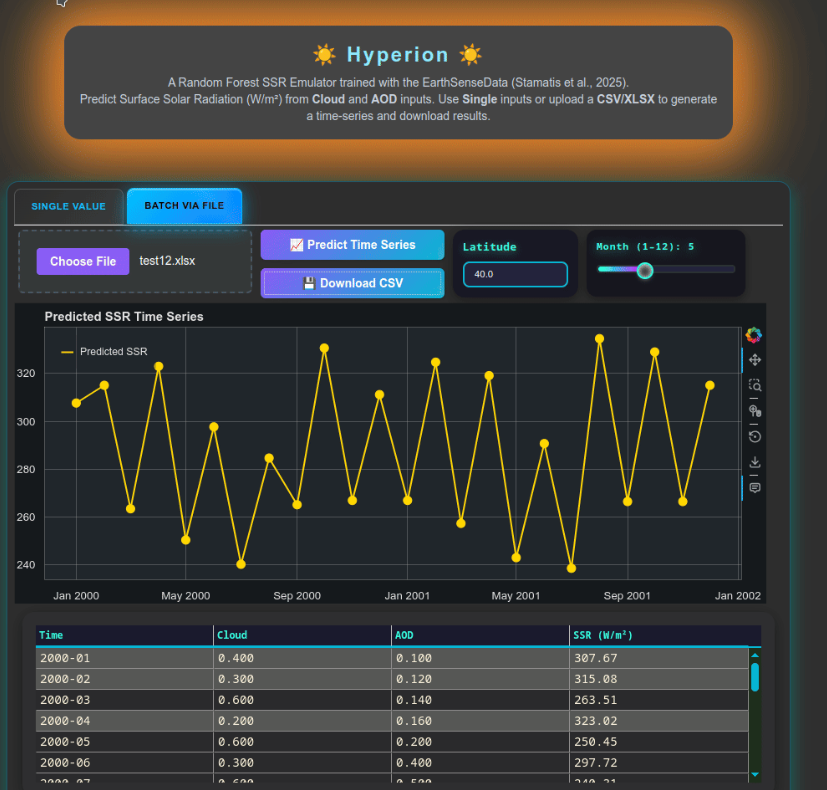Select the 2000-05 row in the table
The width and height of the screenshot is (827, 790).
tap(300, 741)
